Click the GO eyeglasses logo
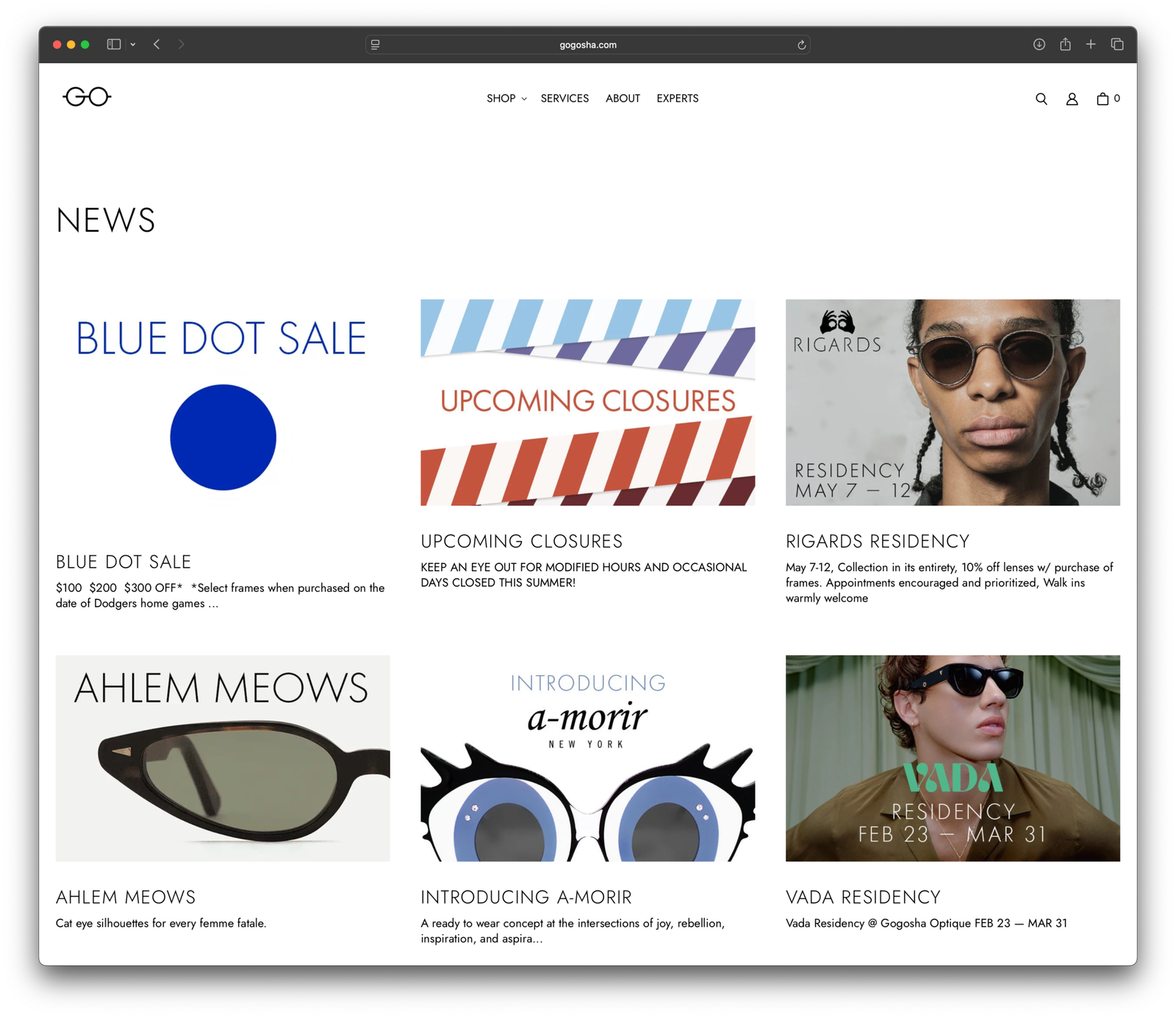This screenshot has width=1176, height=1017. (x=87, y=96)
